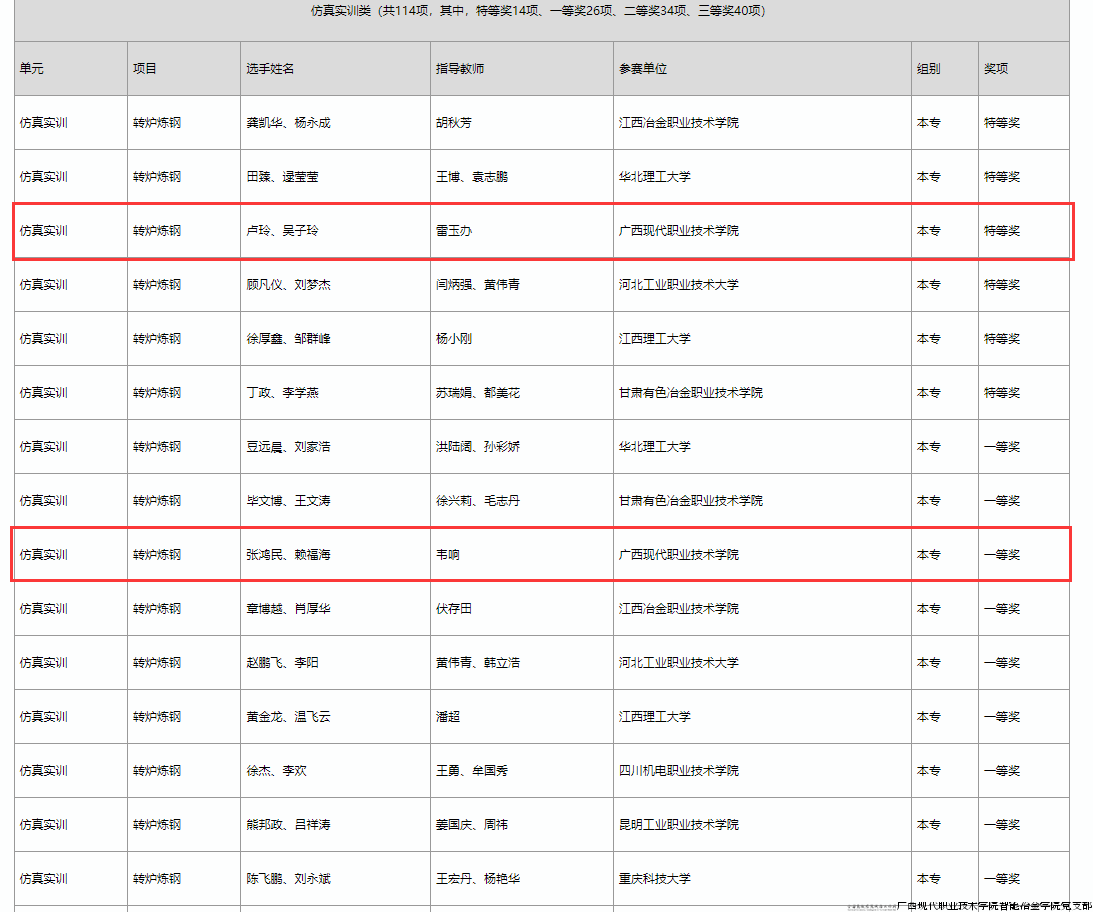This screenshot has width=1093, height=912.
Task: Select 特等奖 in the first highlighted row
Action: point(1002,231)
